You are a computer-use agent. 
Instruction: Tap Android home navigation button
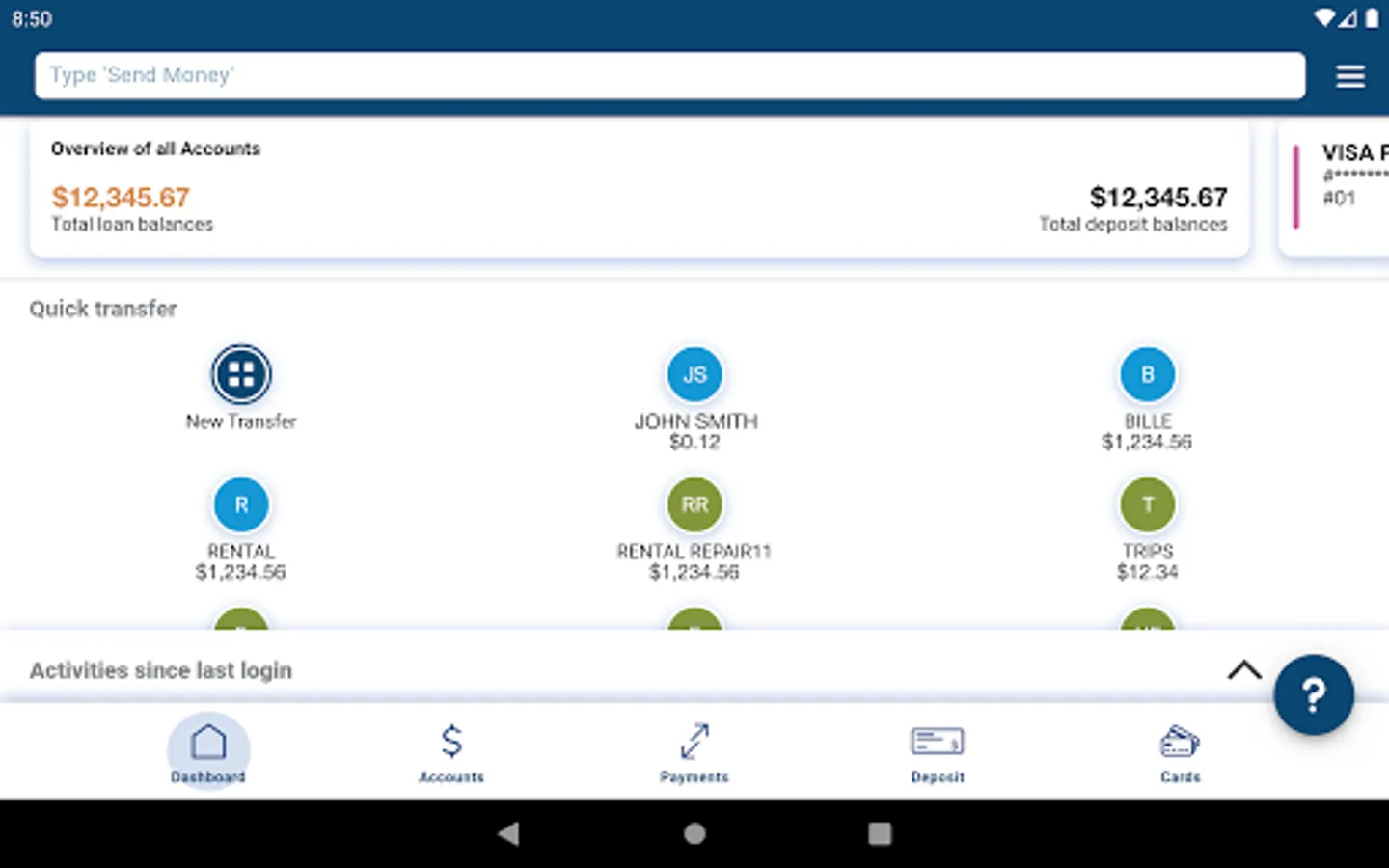click(x=694, y=833)
